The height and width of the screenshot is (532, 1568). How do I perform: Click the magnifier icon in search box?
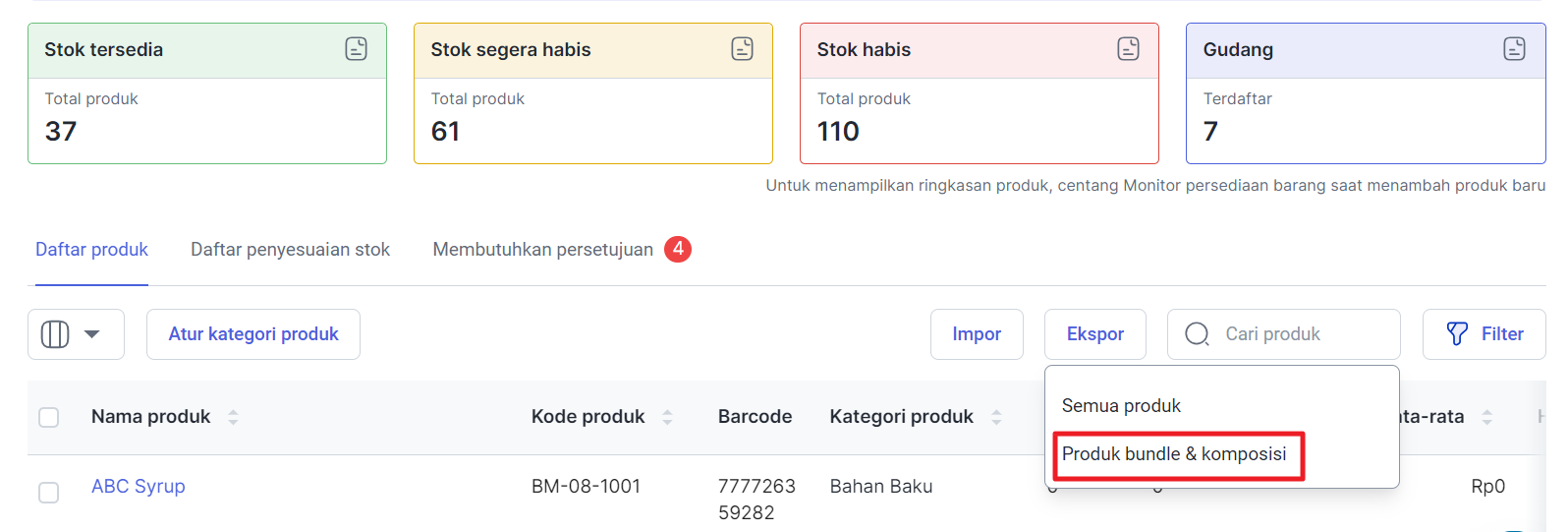[1197, 334]
